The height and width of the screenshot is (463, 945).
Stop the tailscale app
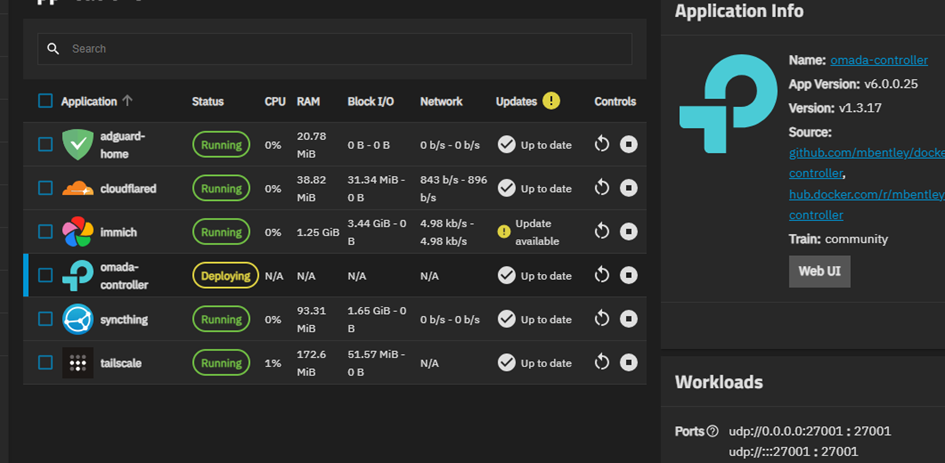click(628, 363)
